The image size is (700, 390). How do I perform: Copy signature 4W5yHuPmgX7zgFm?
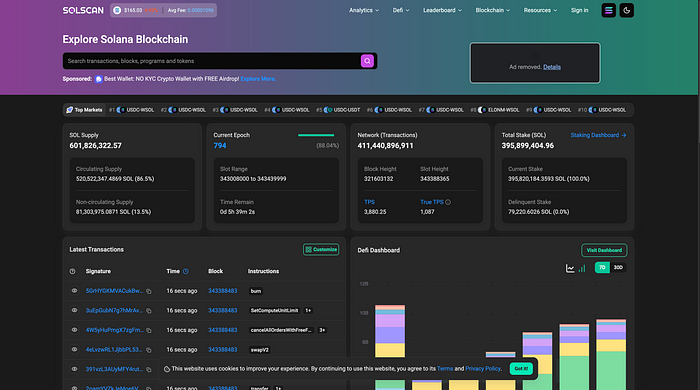pyautogui.click(x=149, y=331)
